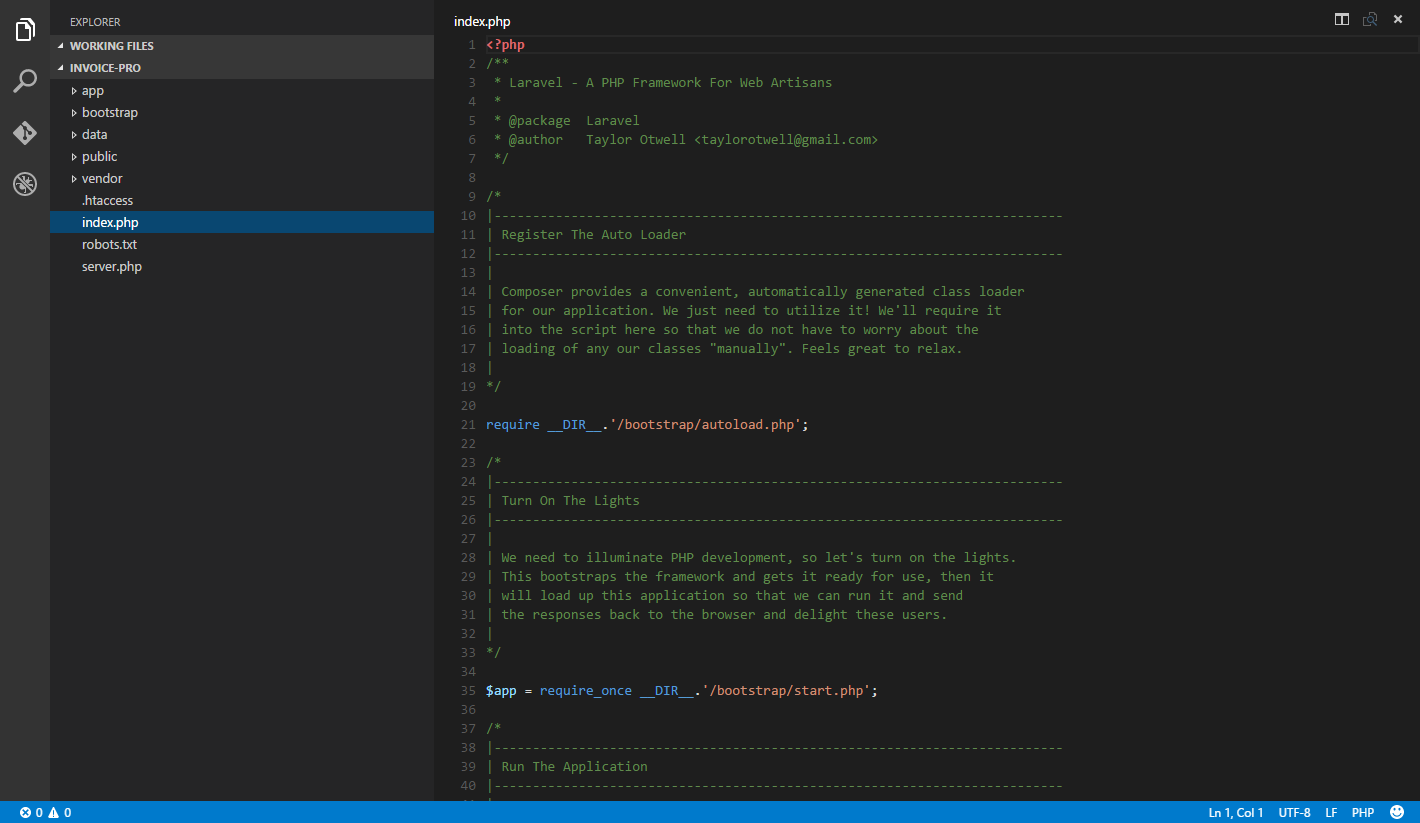Collapse the WORKING FILES section
The width and height of the screenshot is (1420, 823).
click(x=242, y=46)
